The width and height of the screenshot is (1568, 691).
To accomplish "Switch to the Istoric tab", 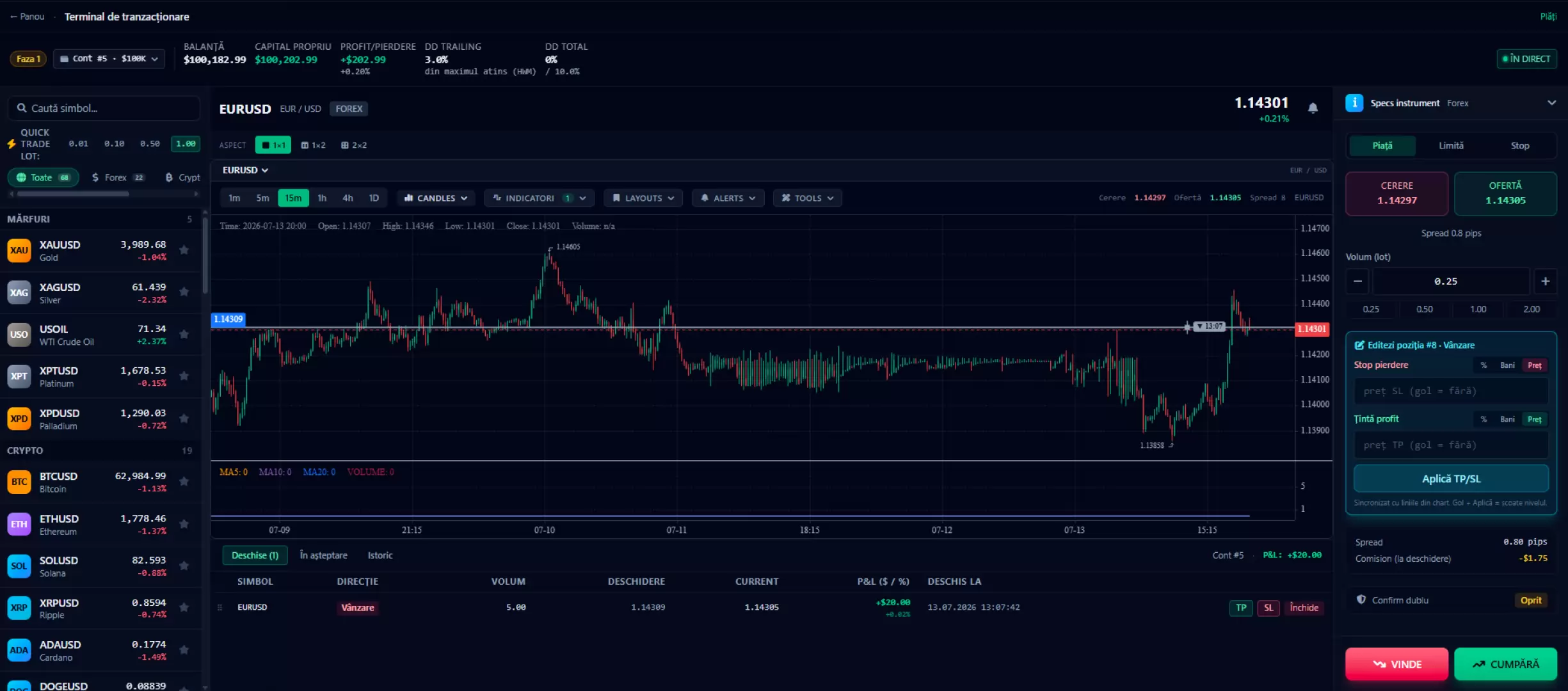I will click(380, 555).
